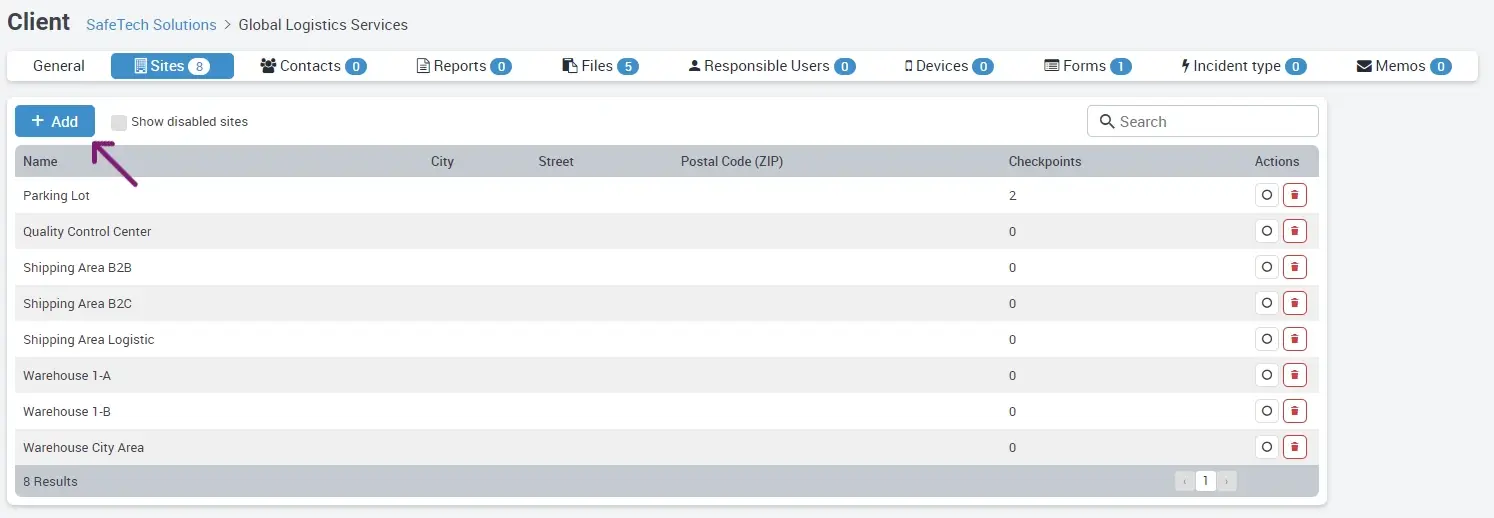Remove Warehouse City Area using trash icon
The width and height of the screenshot is (1494, 518).
pyautogui.click(x=1294, y=447)
